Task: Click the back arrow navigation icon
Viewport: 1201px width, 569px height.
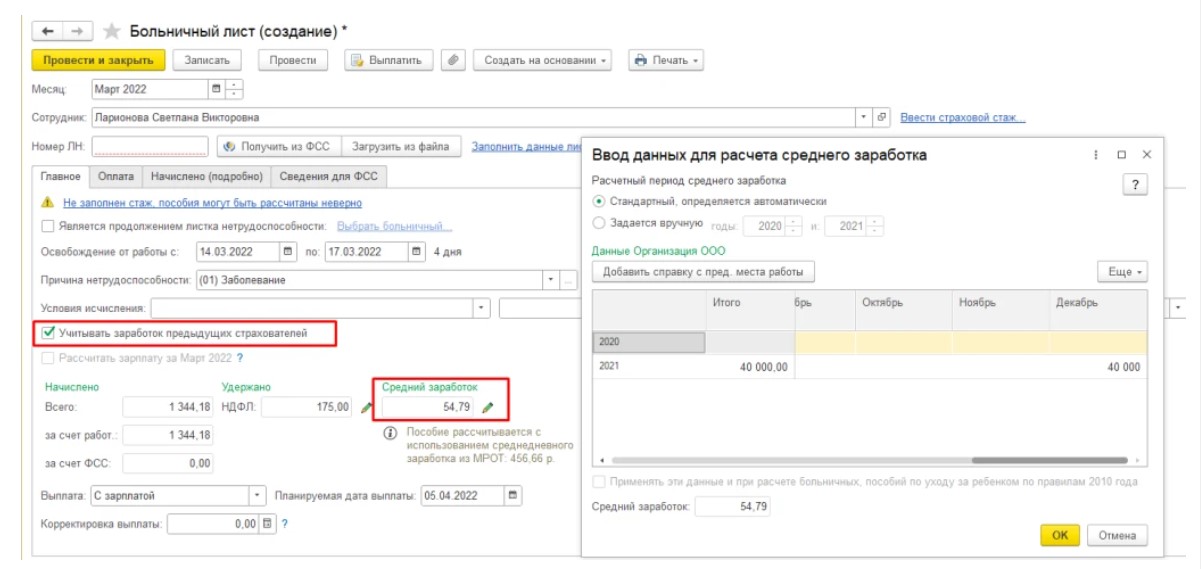Action: coord(49,32)
